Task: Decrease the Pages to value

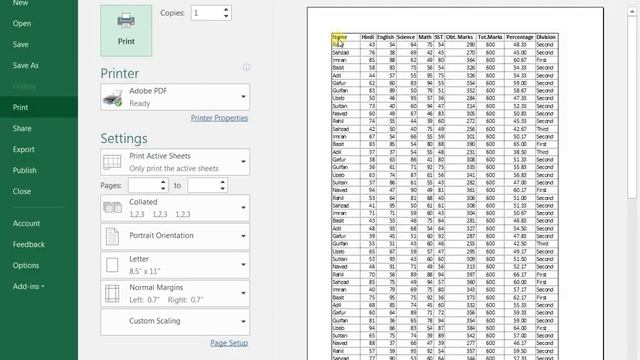Action: (x=222, y=189)
